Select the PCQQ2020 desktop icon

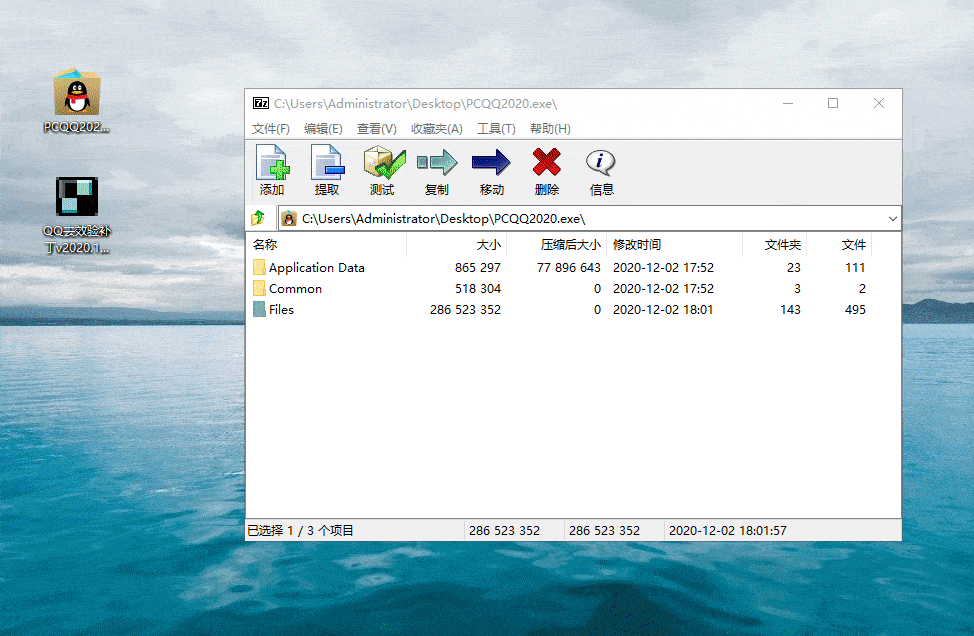[76, 101]
